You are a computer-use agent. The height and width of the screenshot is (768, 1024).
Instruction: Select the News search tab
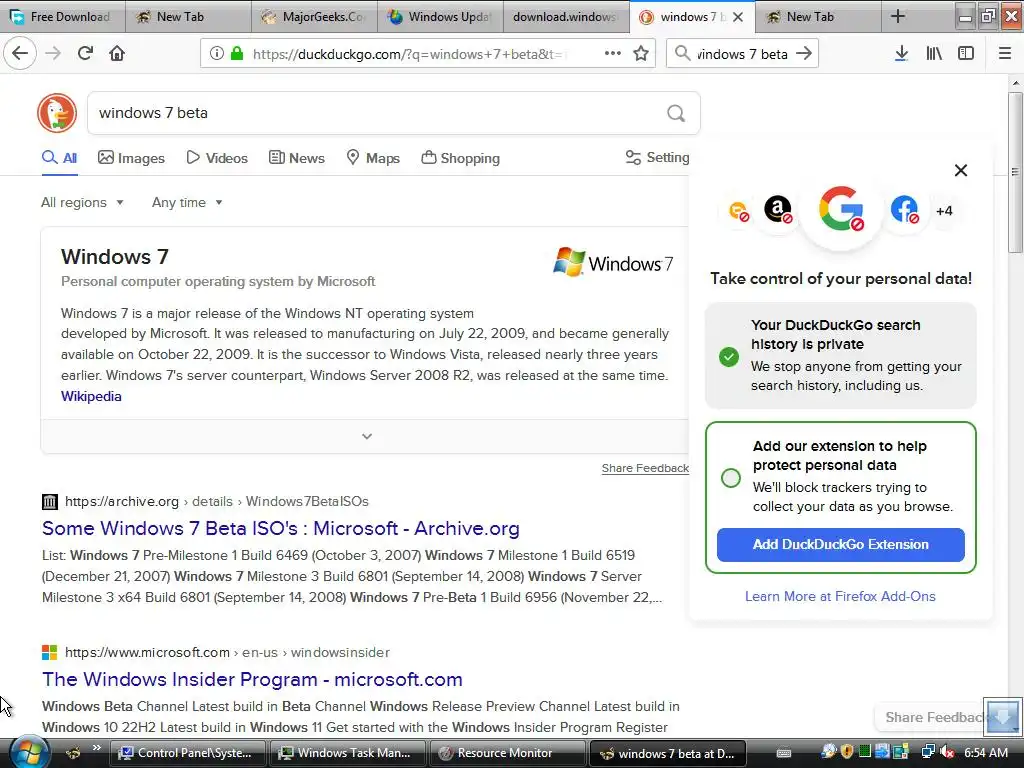[x=296, y=158]
